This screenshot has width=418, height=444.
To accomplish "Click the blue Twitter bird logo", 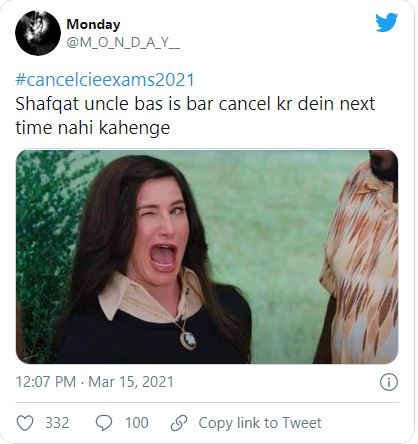I will [387, 22].
